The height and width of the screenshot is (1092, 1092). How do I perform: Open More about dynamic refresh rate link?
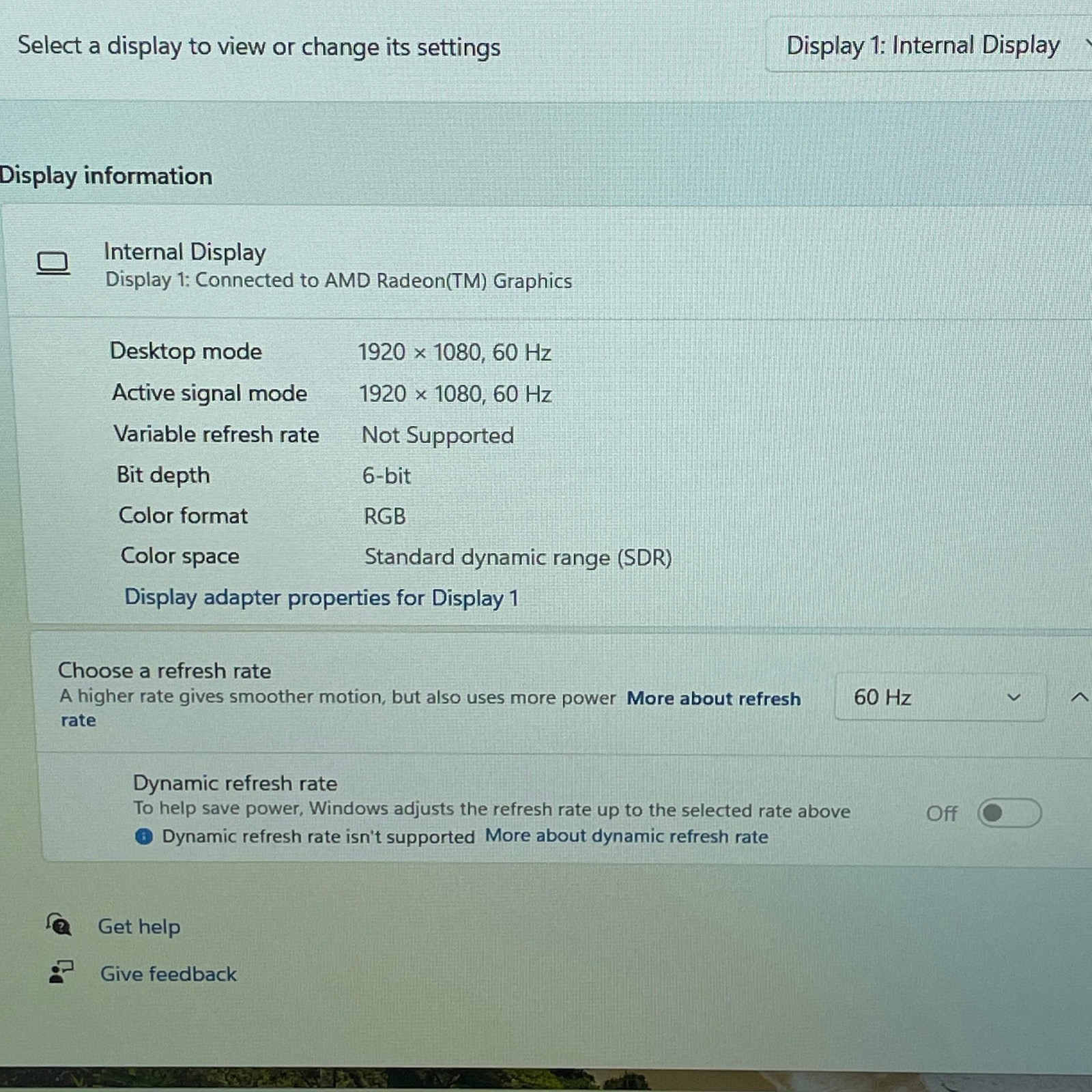tap(627, 836)
